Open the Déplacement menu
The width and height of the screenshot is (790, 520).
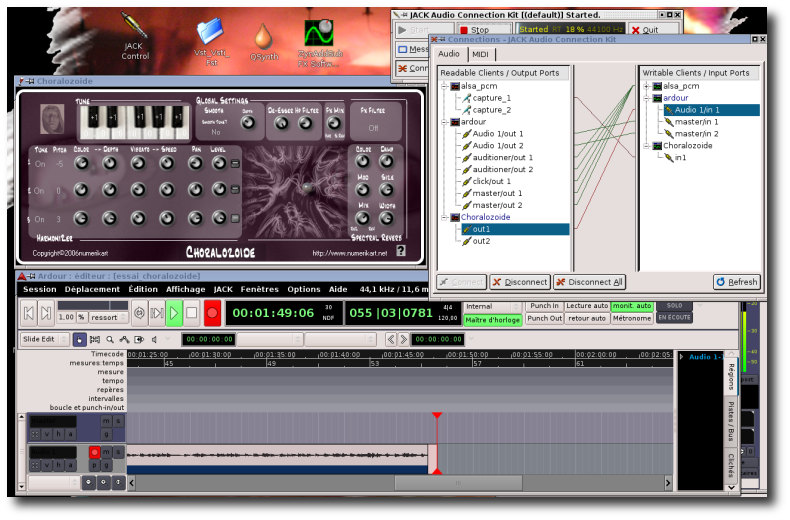tap(92, 290)
